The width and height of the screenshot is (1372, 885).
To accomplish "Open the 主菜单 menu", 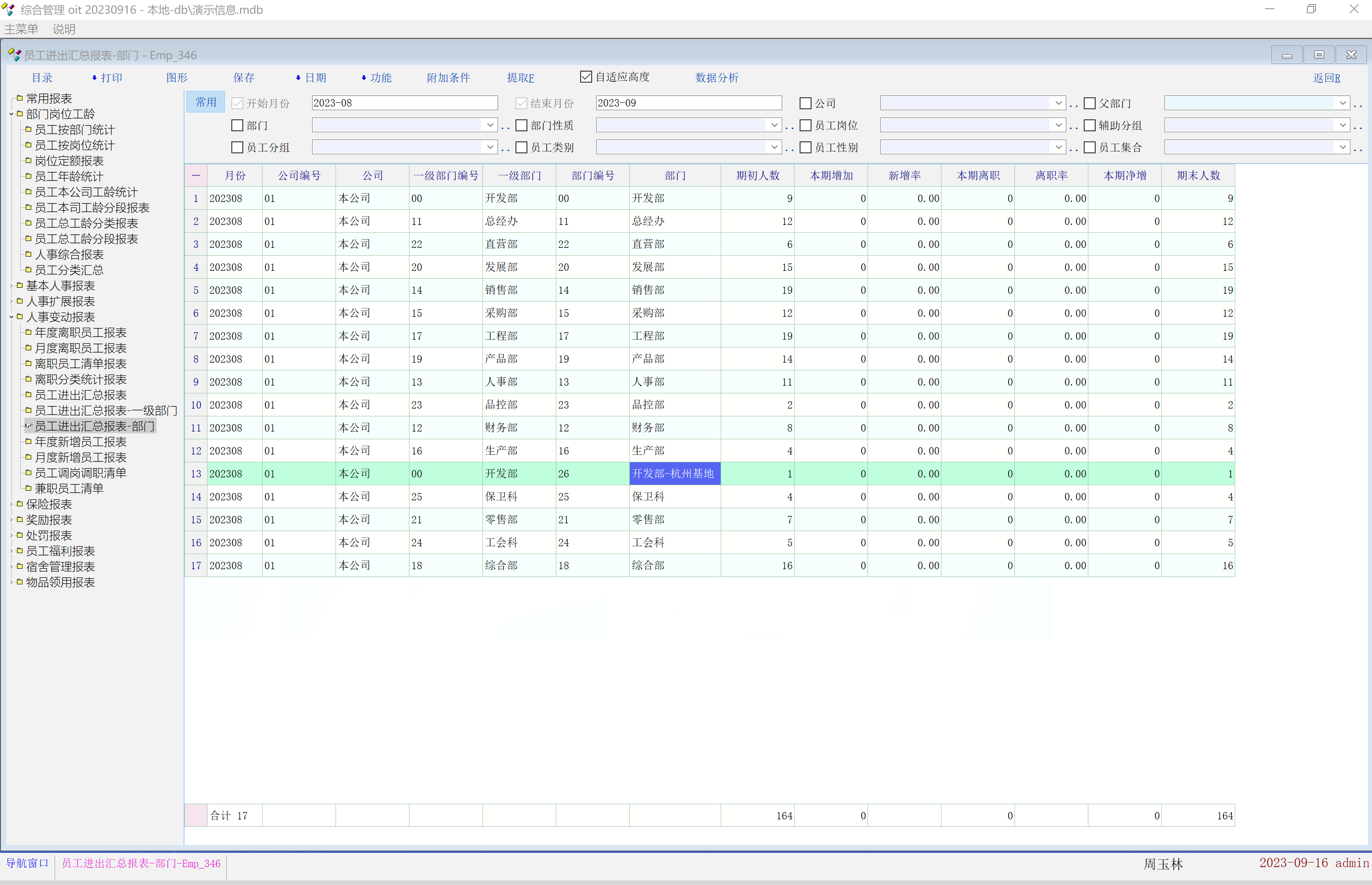I will (21, 29).
